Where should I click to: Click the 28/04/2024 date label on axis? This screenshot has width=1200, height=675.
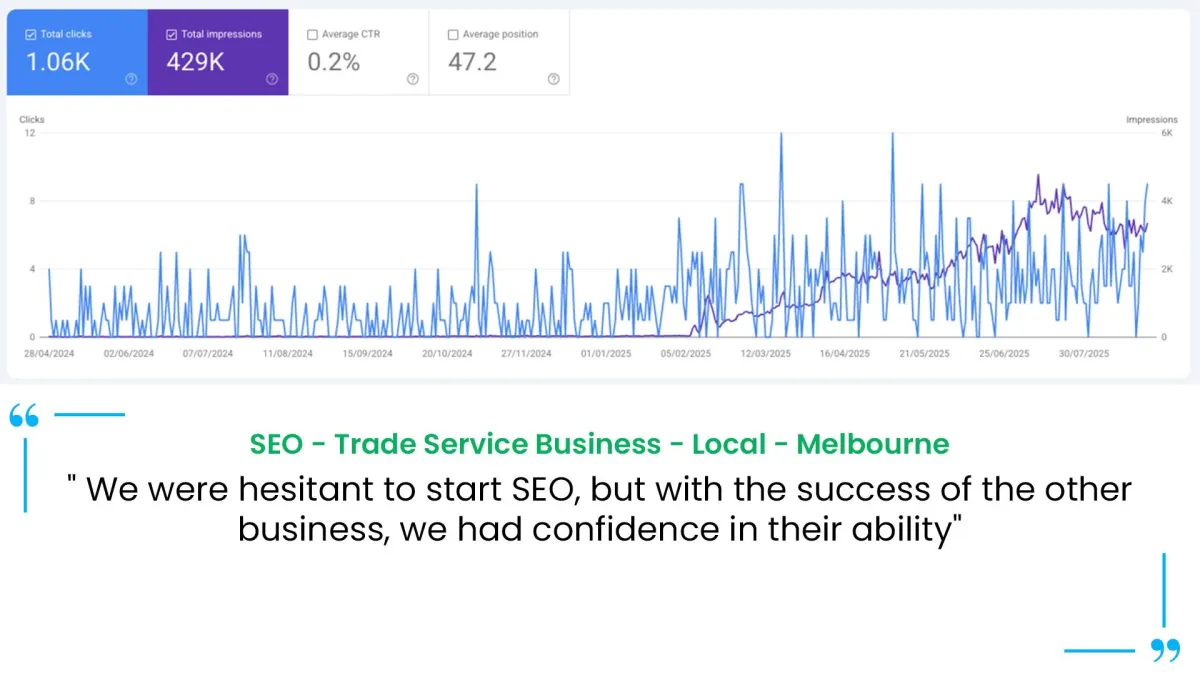(x=49, y=354)
